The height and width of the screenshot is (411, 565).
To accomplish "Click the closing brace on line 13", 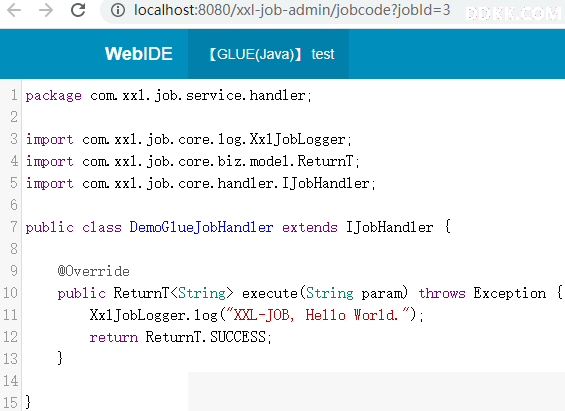I will point(60,359).
